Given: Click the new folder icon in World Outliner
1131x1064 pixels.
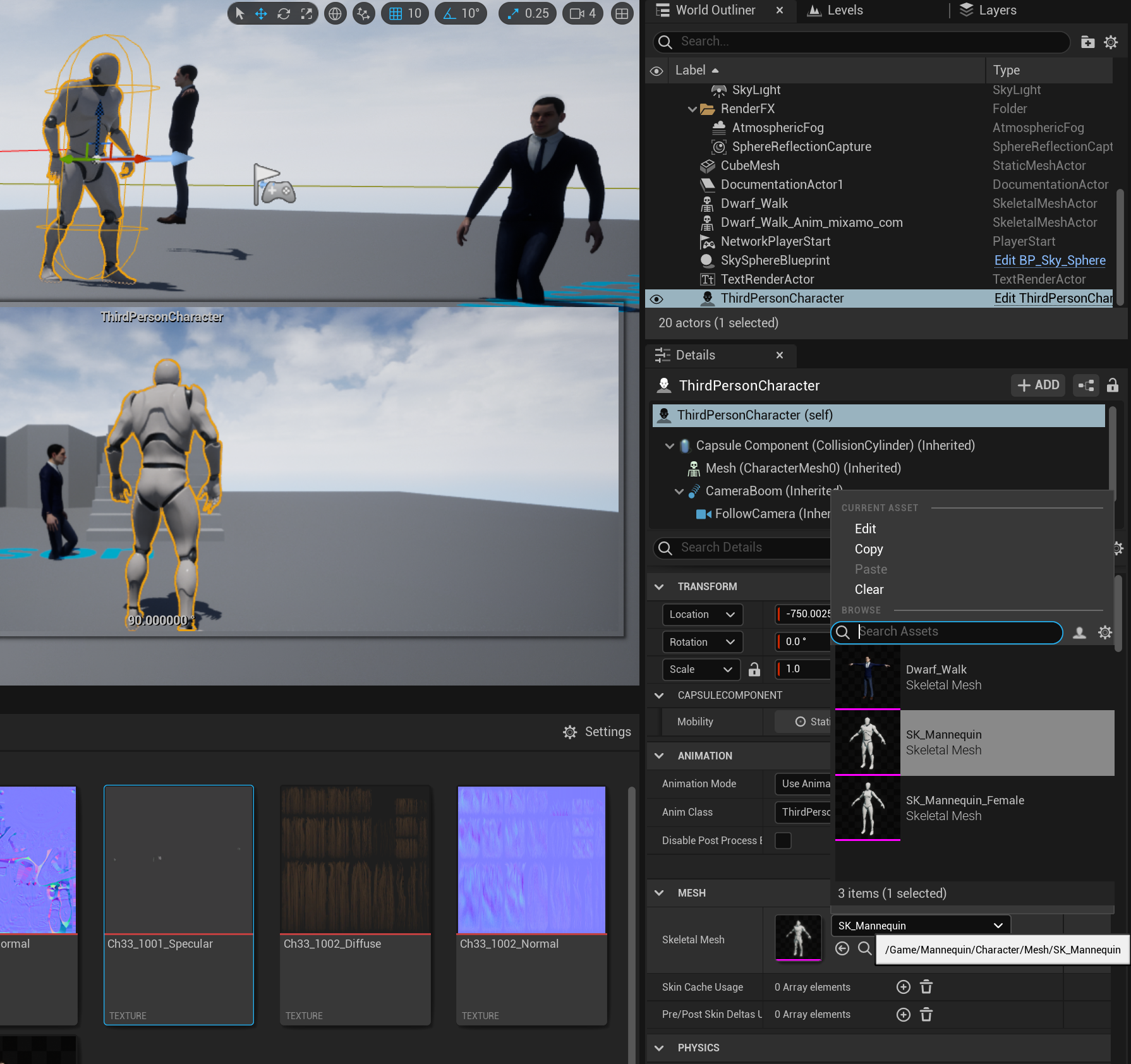Looking at the screenshot, I should 1087,42.
